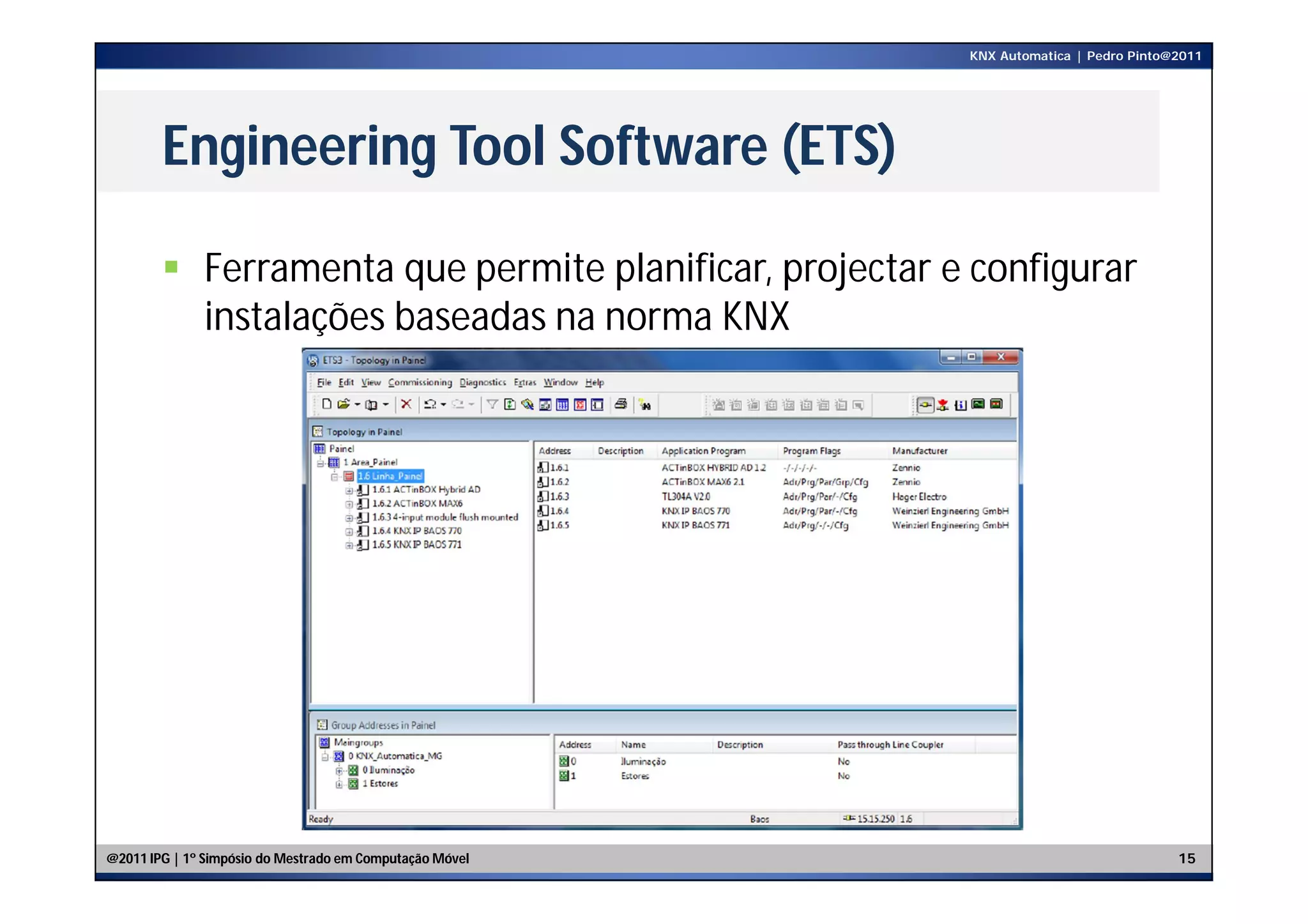Open the Undo history dropdown arrow
1308x924 pixels.
click(443, 405)
